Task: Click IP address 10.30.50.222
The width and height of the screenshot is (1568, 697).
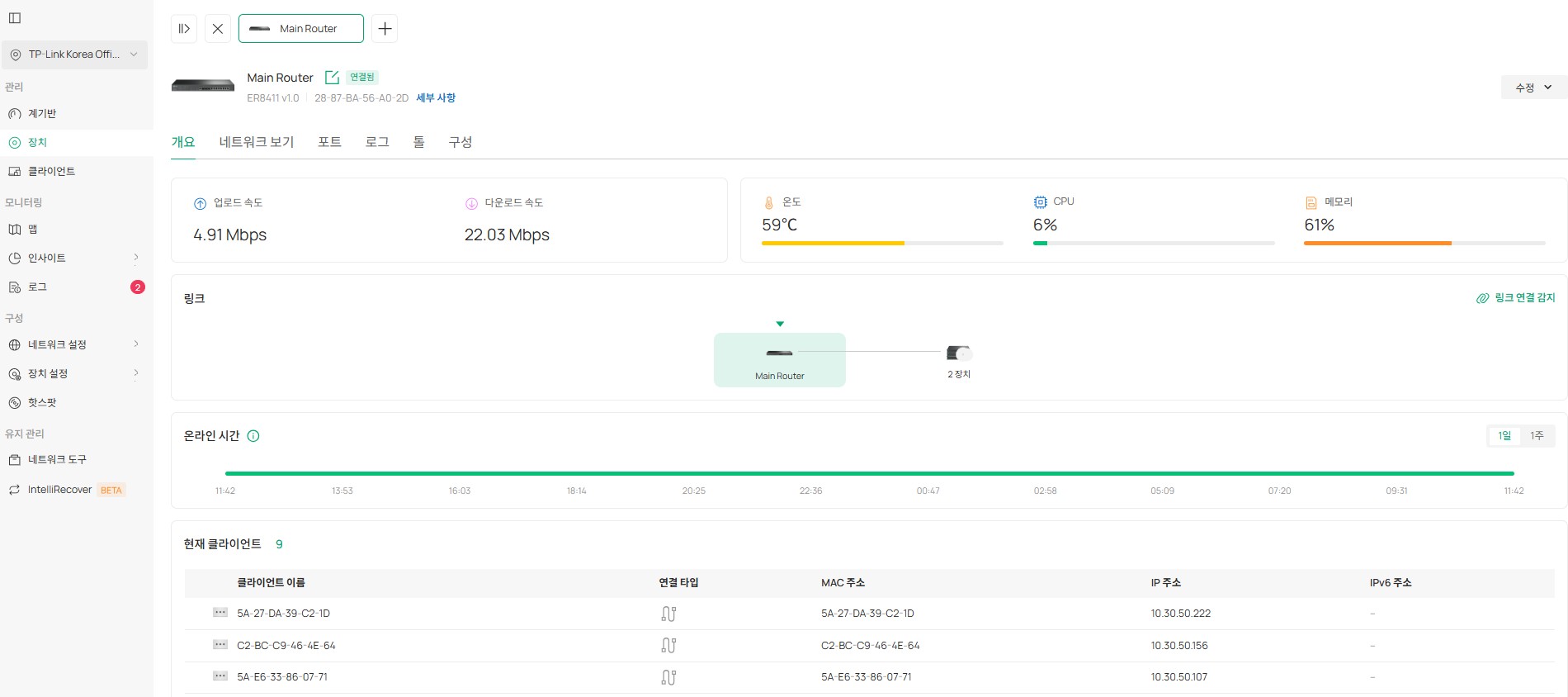Action: [x=1181, y=614]
